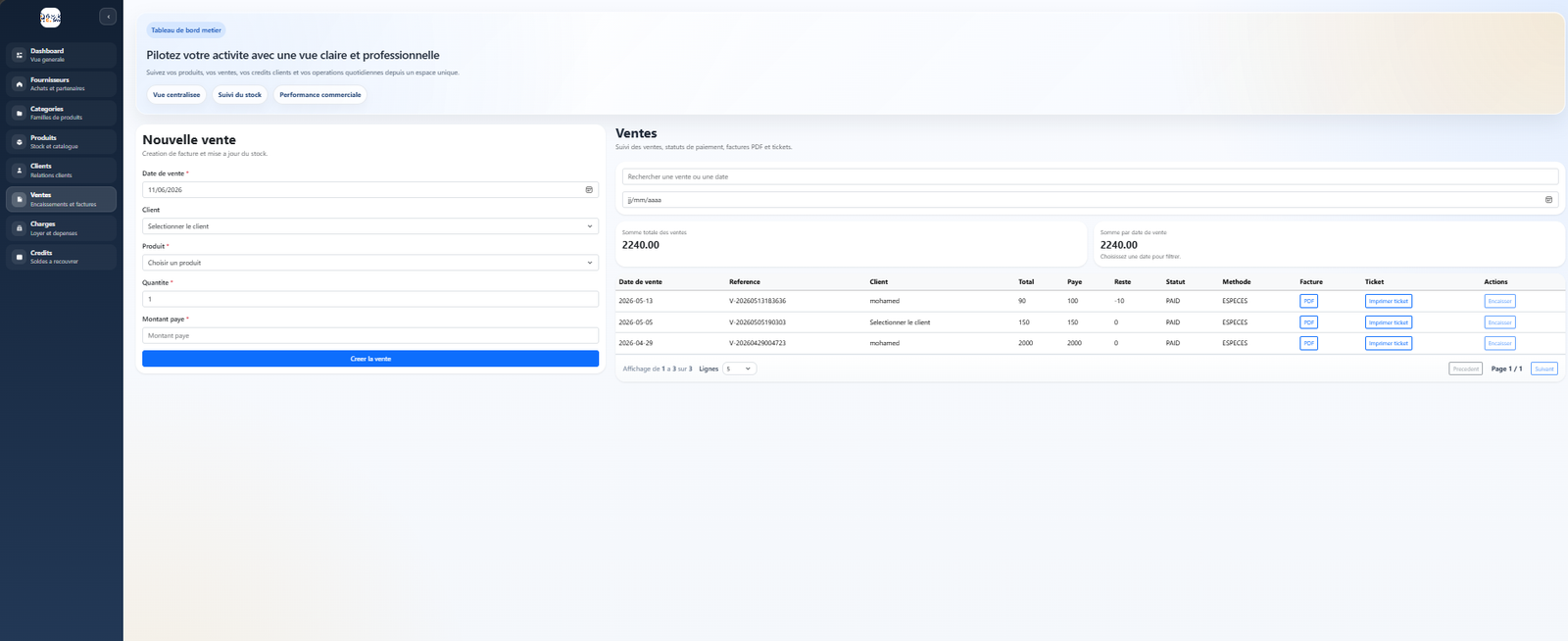Viewport: 1568px width, 641px height.
Task: Click the Somme par date de vente card
Action: [1329, 243]
